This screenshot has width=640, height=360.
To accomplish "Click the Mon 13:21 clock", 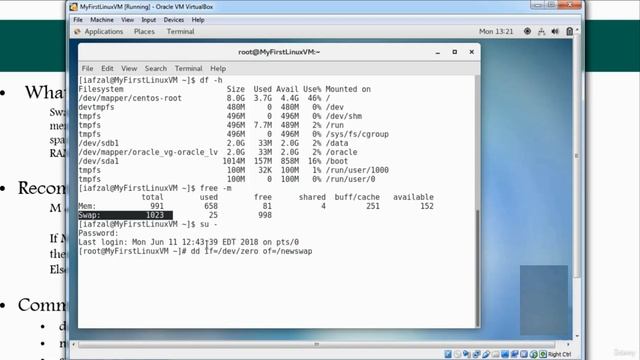I will click(496, 31).
